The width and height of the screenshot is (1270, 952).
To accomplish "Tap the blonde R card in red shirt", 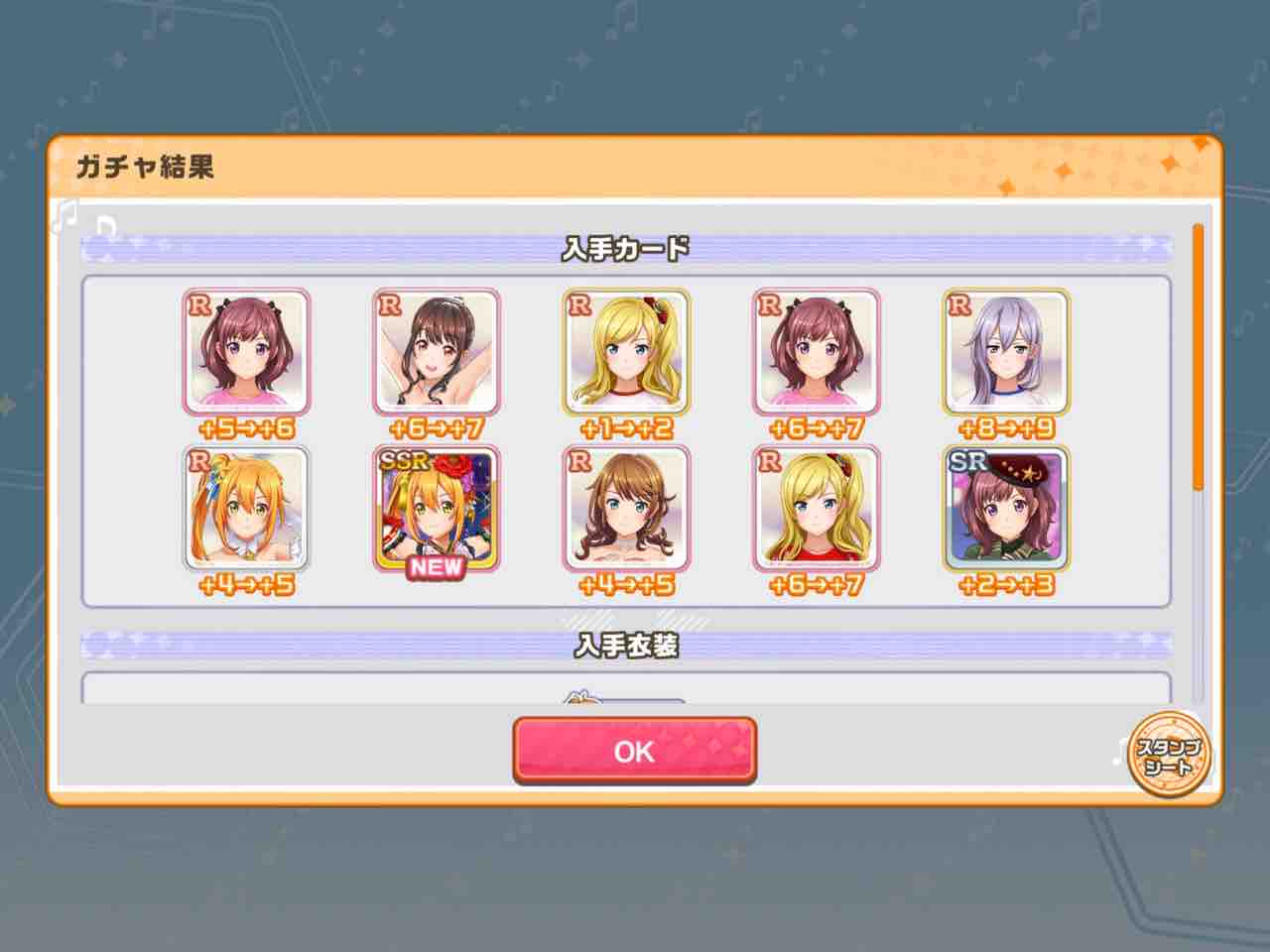I will [x=817, y=510].
